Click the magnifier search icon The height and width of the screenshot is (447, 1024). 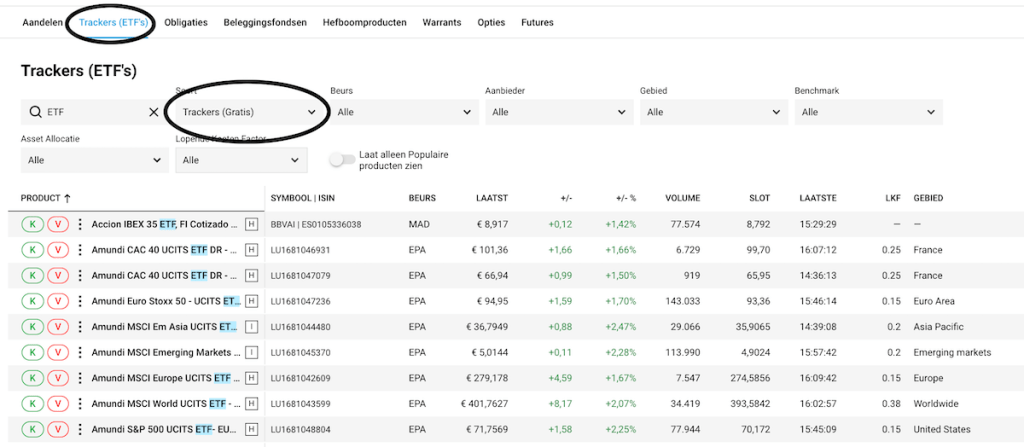[35, 112]
